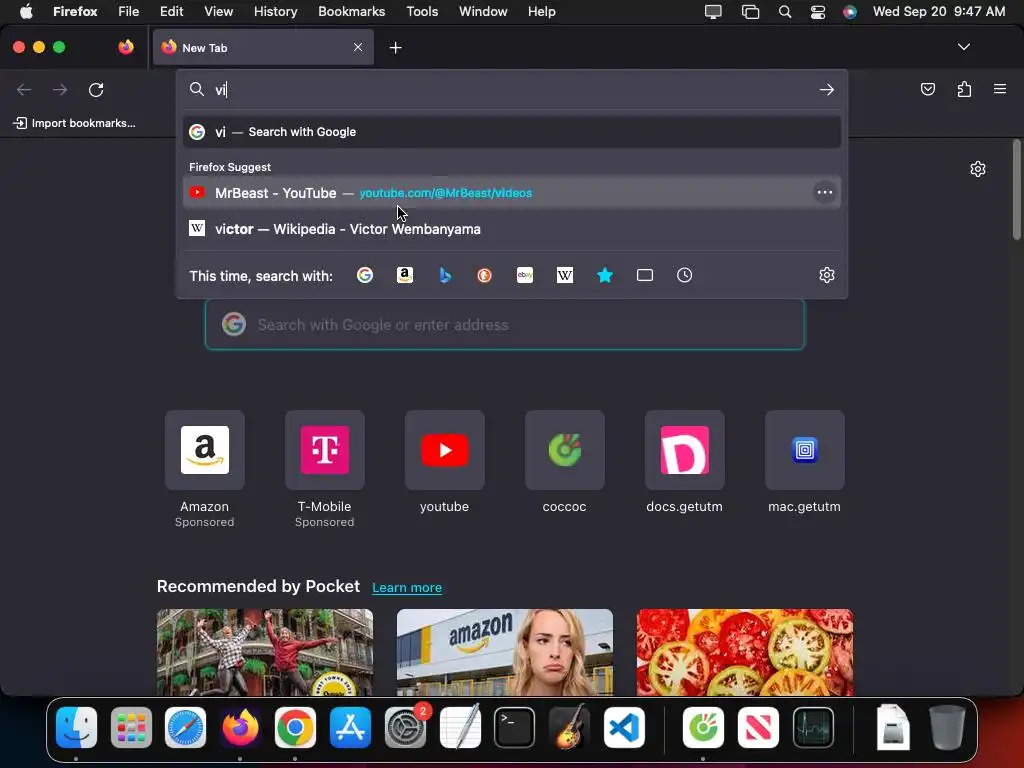Personalize new tab with gear icon
1024x768 pixels.
[x=978, y=169]
